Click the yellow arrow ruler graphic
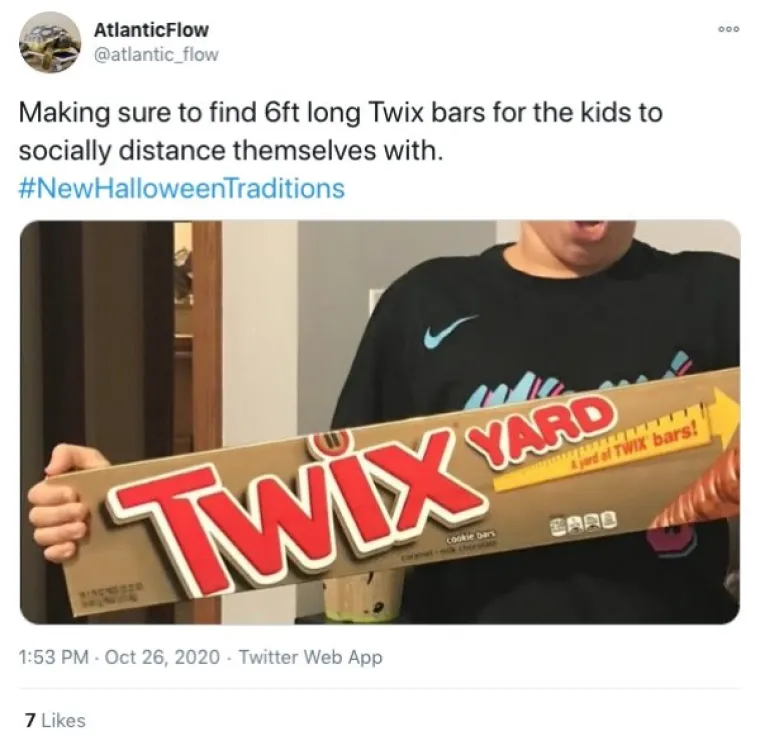Image resolution: width=760 pixels, height=750 pixels. [x=618, y=439]
